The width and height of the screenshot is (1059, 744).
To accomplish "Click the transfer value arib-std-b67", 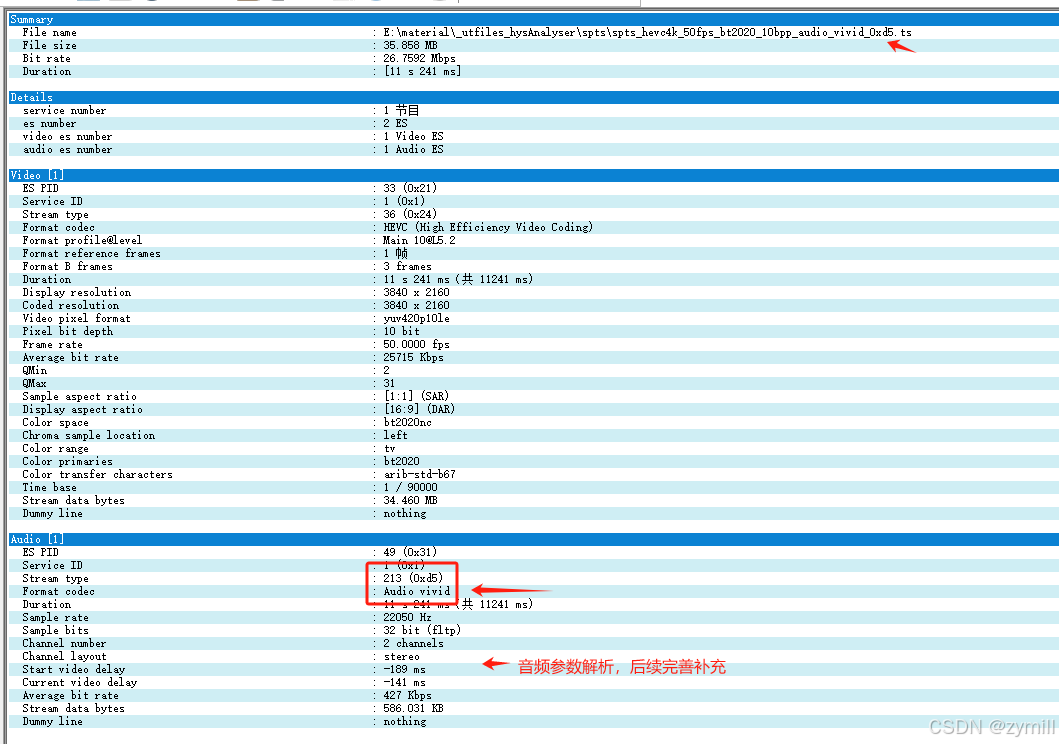I will (x=419, y=475).
